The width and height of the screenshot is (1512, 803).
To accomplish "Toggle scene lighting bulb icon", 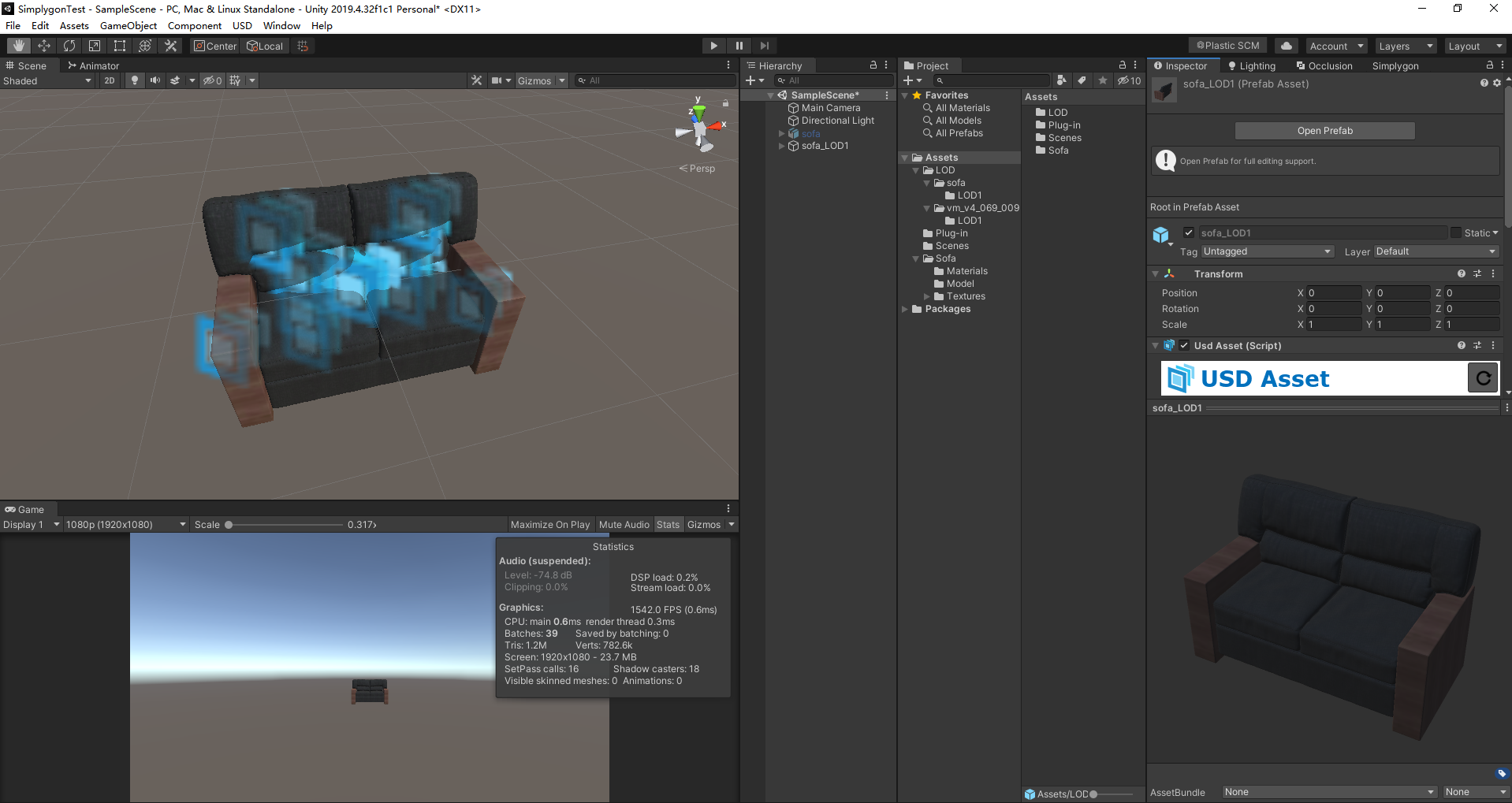I will 135,80.
